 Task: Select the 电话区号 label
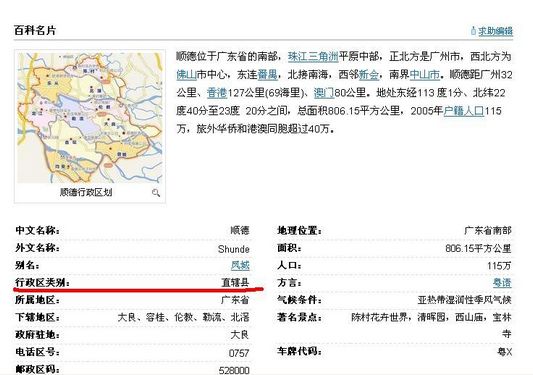point(37,352)
